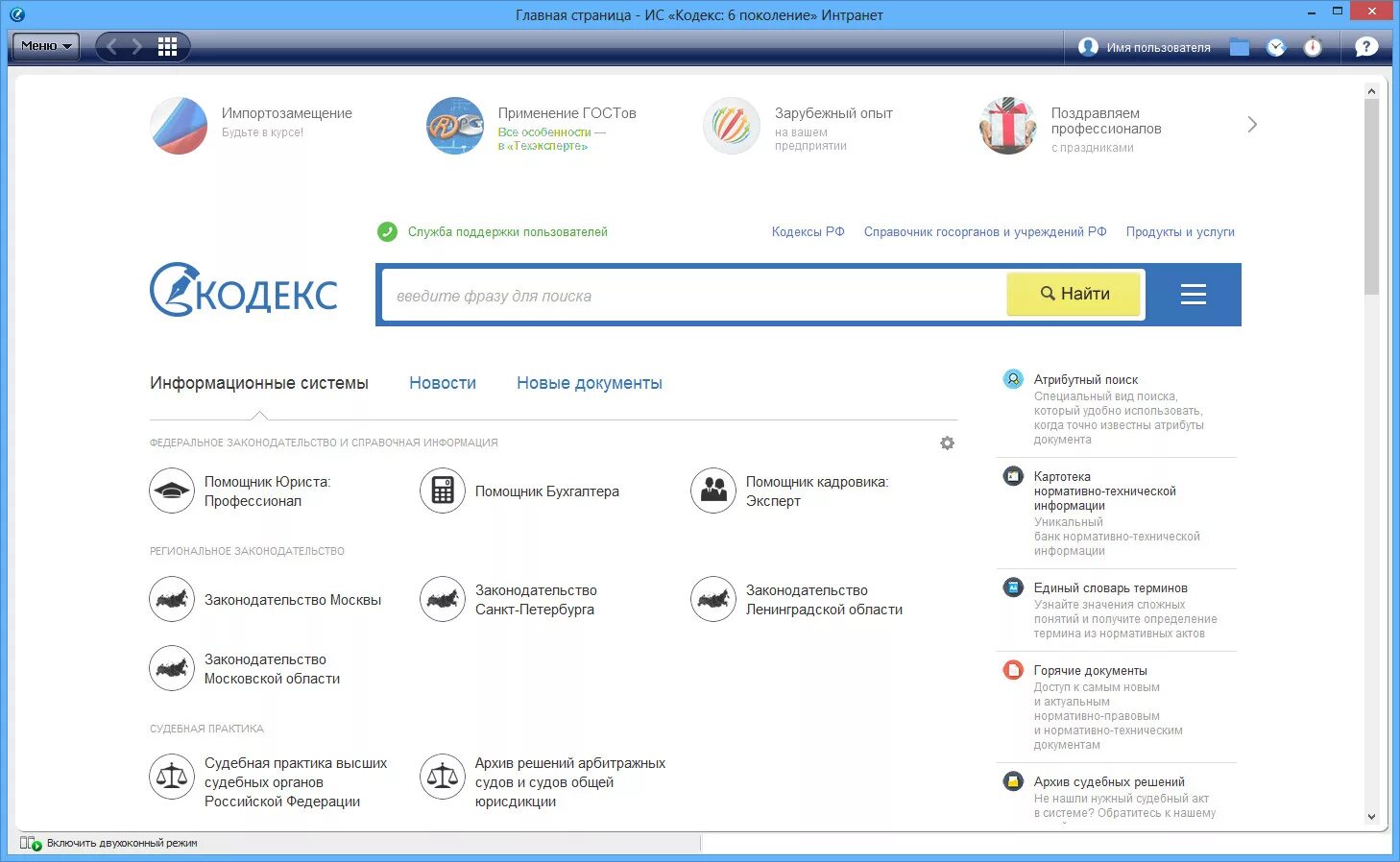The width and height of the screenshot is (1400, 862).
Task: Click the stopwatch icon in top toolbar
Action: pyautogui.click(x=1313, y=47)
